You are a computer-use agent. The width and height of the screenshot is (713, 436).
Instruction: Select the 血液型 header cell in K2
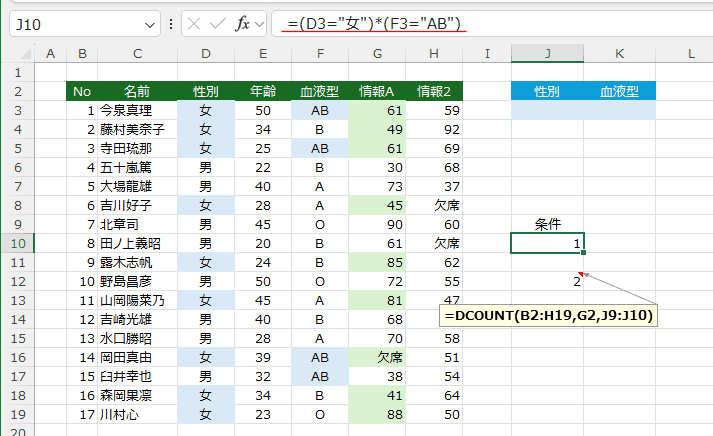tap(620, 92)
